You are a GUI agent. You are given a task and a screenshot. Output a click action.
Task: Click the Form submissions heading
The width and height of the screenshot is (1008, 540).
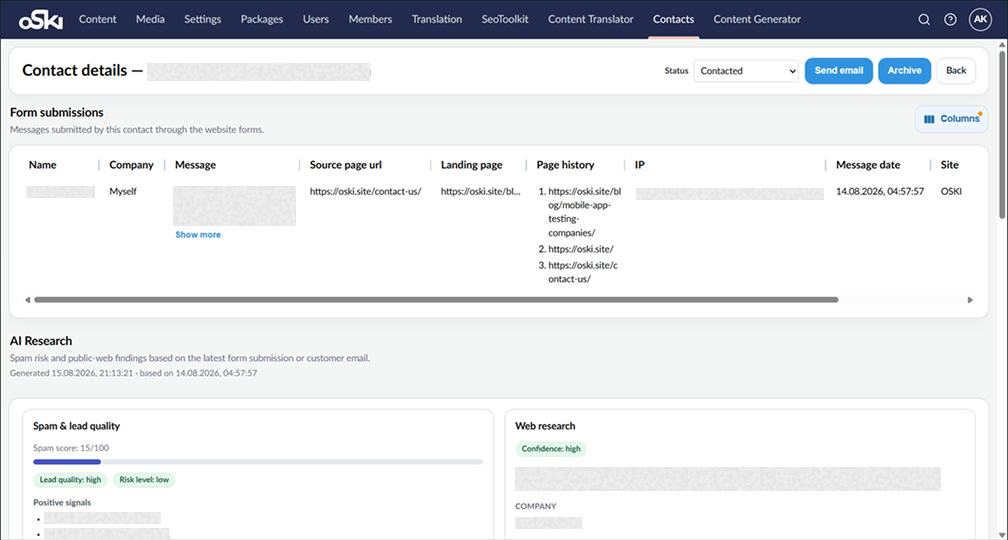point(57,112)
